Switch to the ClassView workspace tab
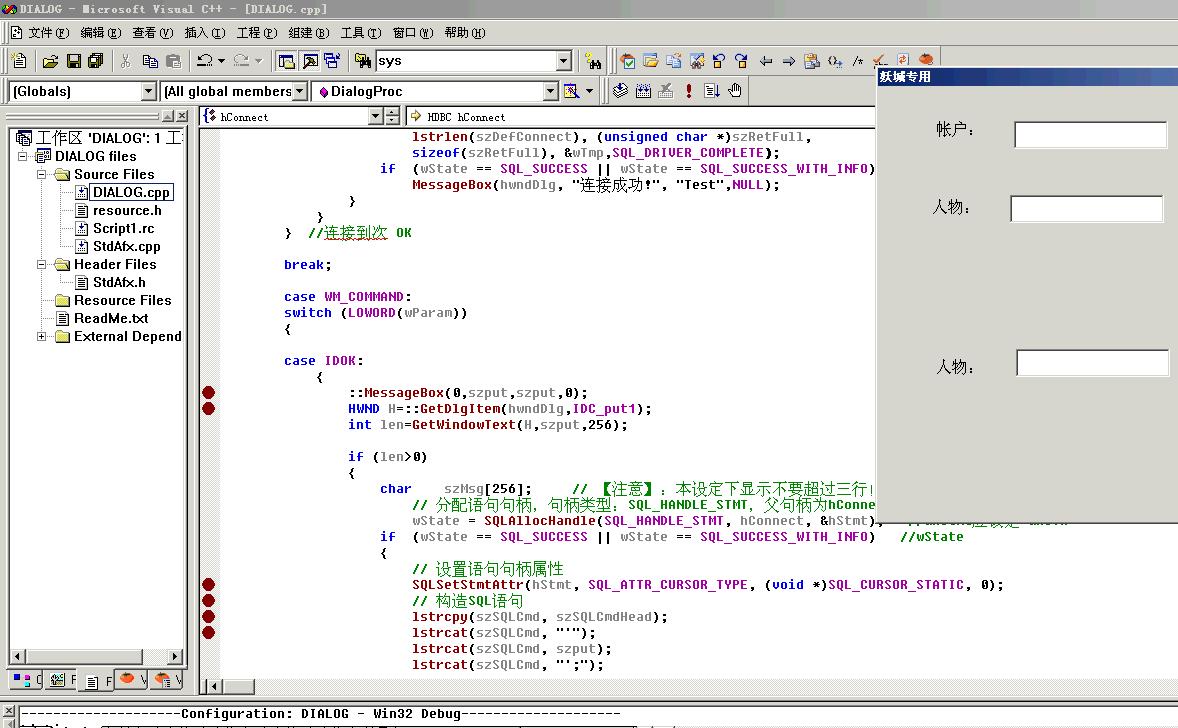The image size is (1178, 728). coord(25,680)
